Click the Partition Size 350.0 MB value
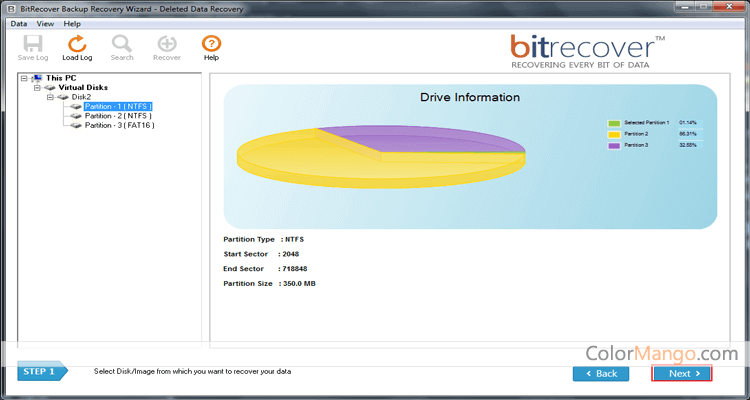This screenshot has width=750, height=400. tap(299, 283)
